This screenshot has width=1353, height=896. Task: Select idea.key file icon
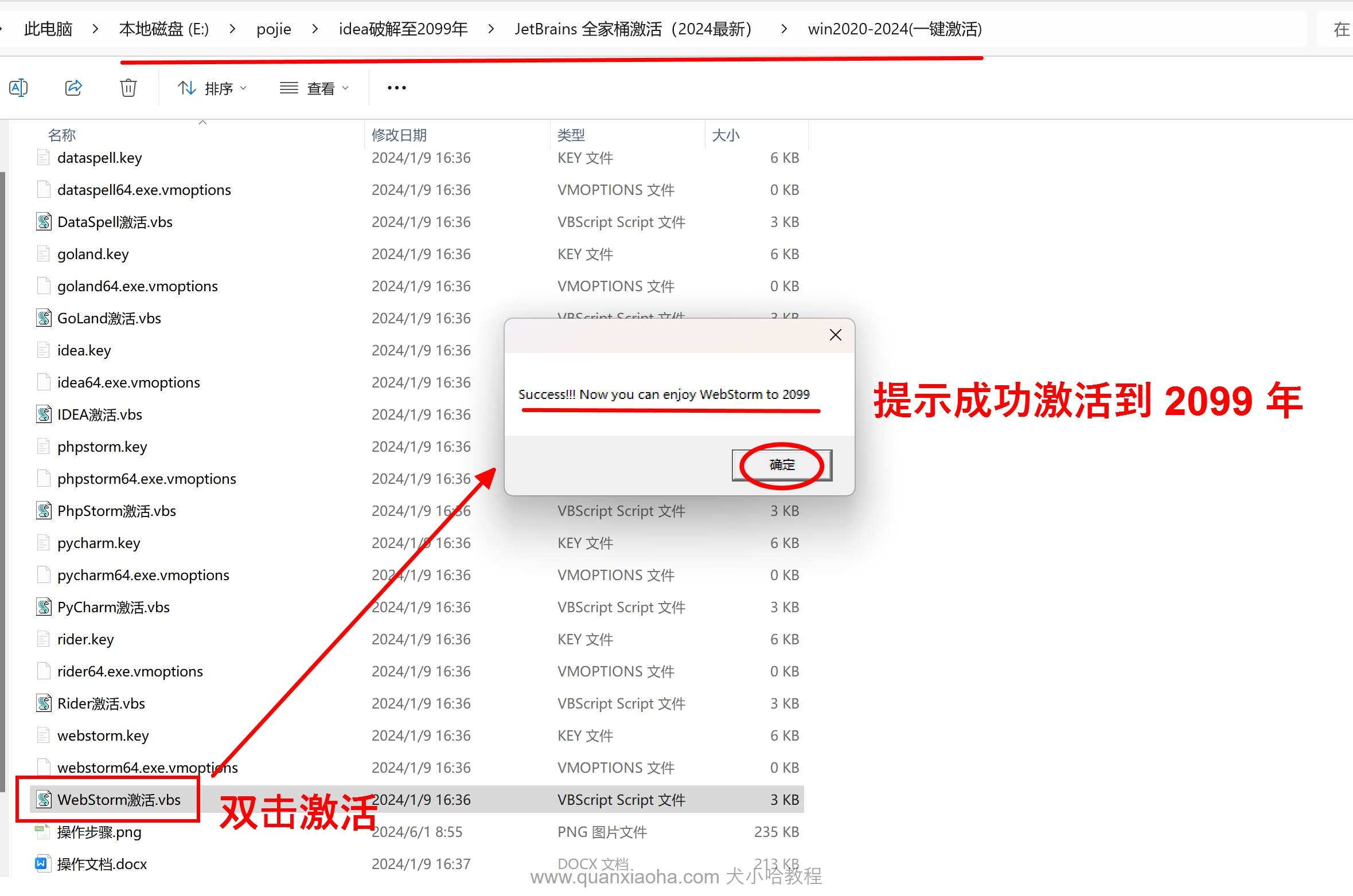[44, 350]
